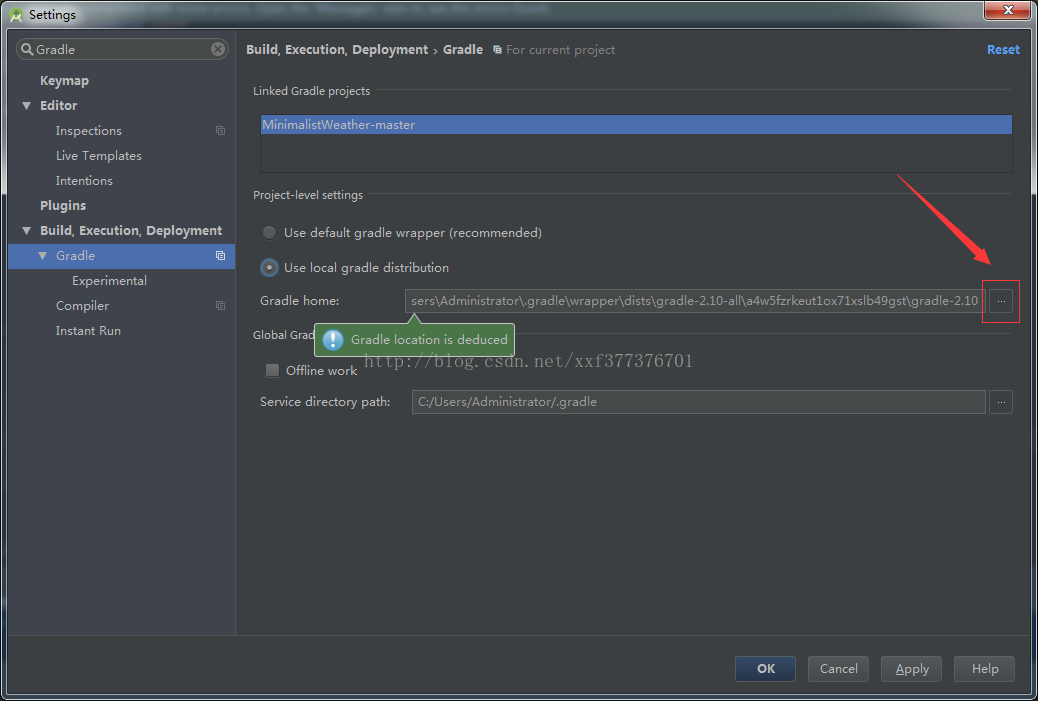Click the project-scope icon beside Compiler

pyautogui.click(x=220, y=306)
